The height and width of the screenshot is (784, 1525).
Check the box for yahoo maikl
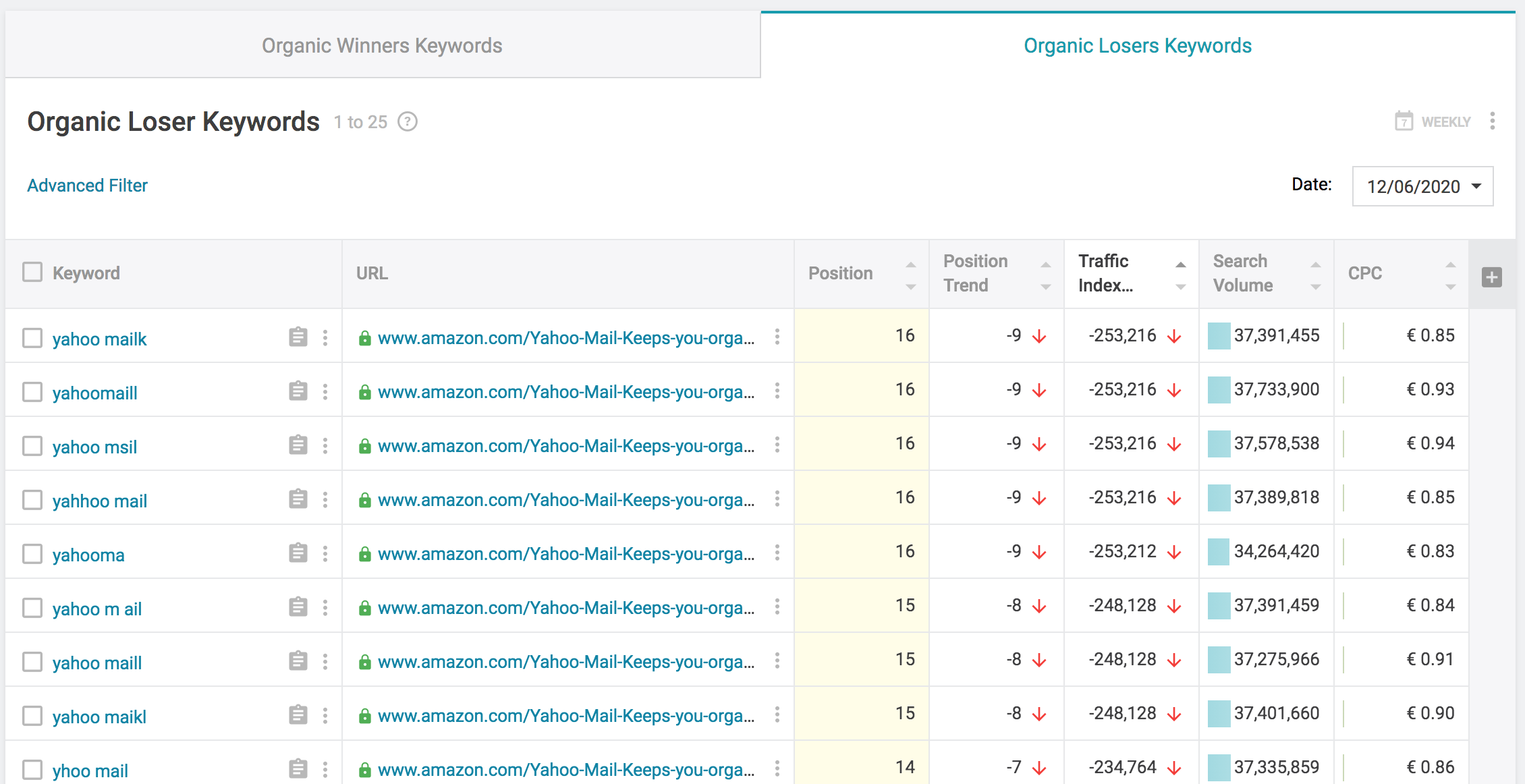point(32,716)
